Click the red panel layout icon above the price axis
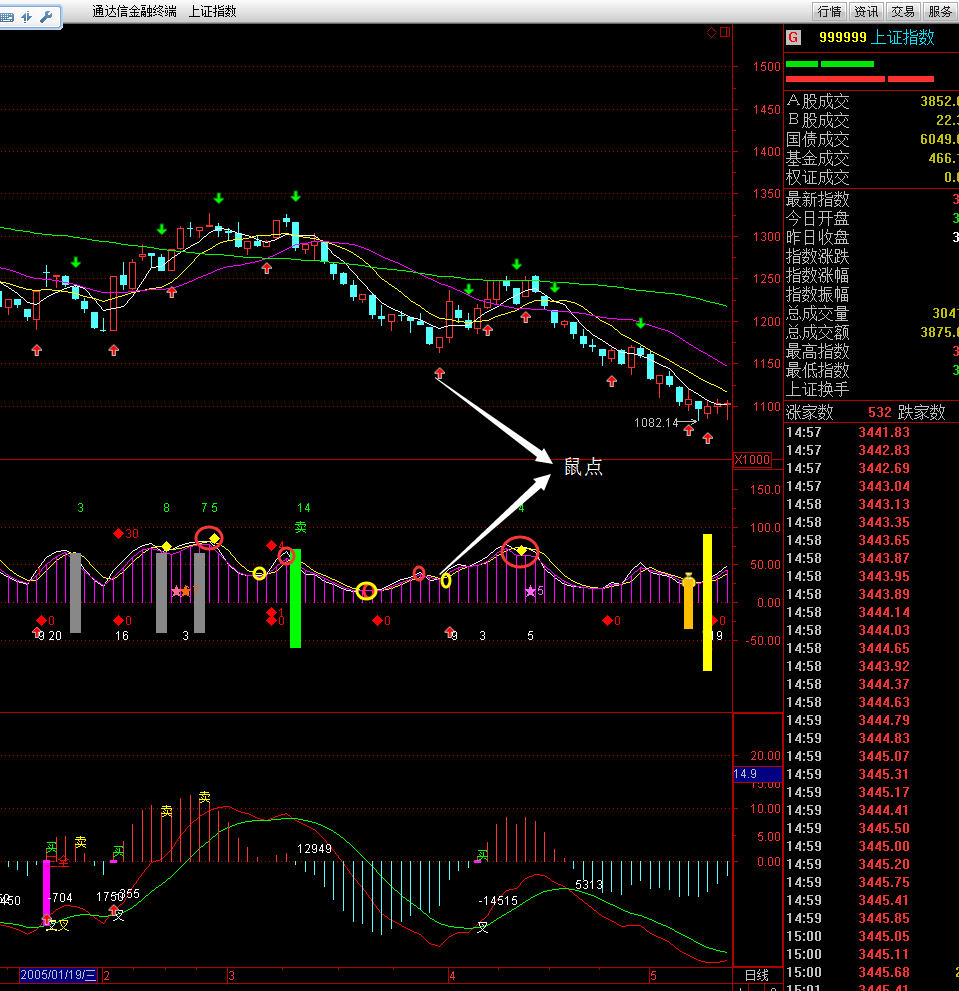The width and height of the screenshot is (959, 991). click(x=724, y=32)
